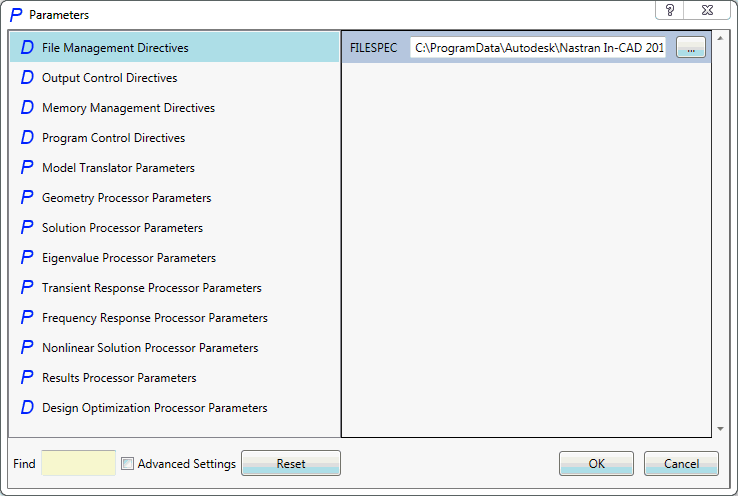The width and height of the screenshot is (738, 496).
Task: Select Program Control Directives category
Action: [x=113, y=138]
